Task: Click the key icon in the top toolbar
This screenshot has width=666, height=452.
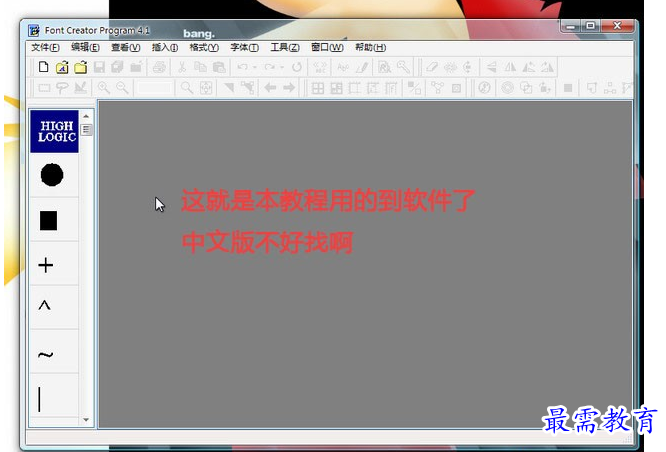Action: click(403, 67)
